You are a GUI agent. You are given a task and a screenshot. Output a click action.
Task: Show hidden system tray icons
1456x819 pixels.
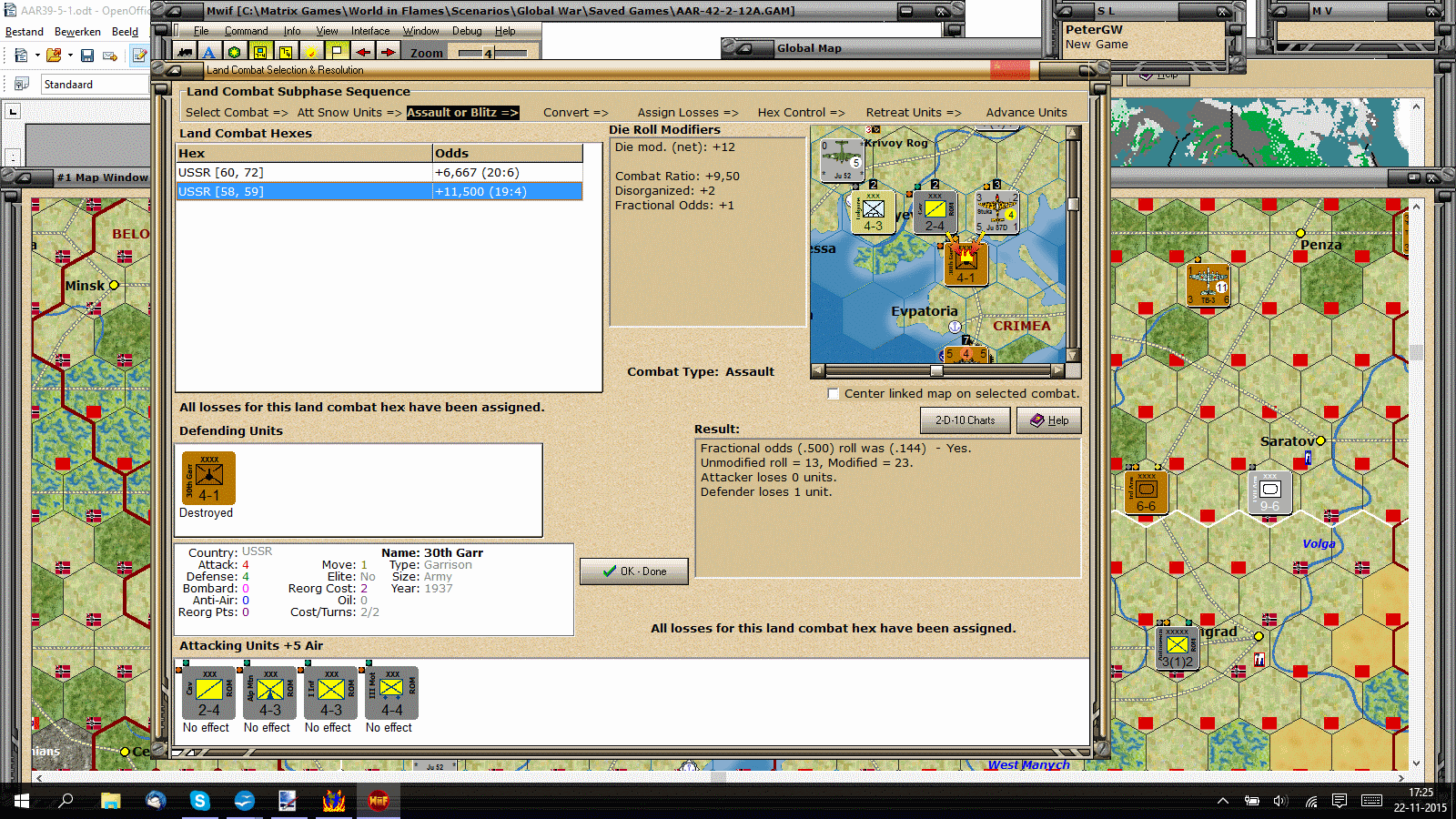point(1223,802)
